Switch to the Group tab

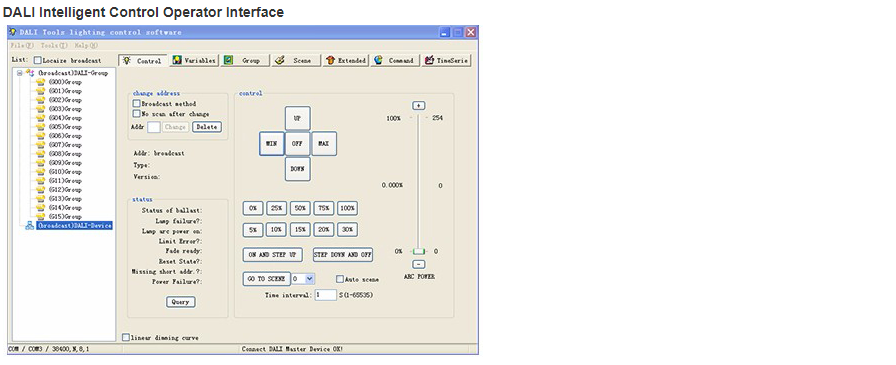point(245,60)
